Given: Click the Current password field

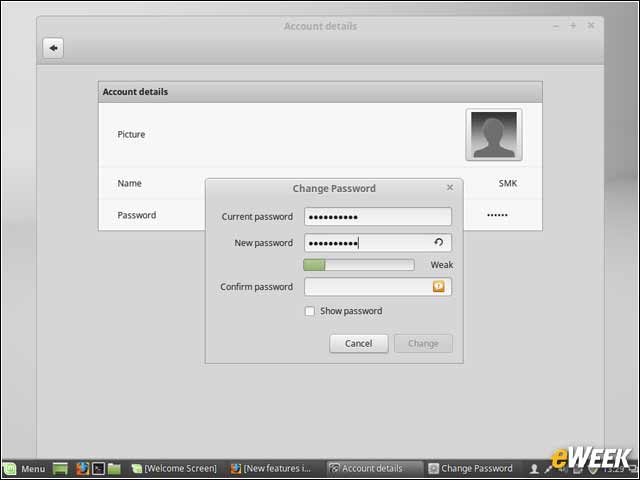Looking at the screenshot, I should 378,217.
